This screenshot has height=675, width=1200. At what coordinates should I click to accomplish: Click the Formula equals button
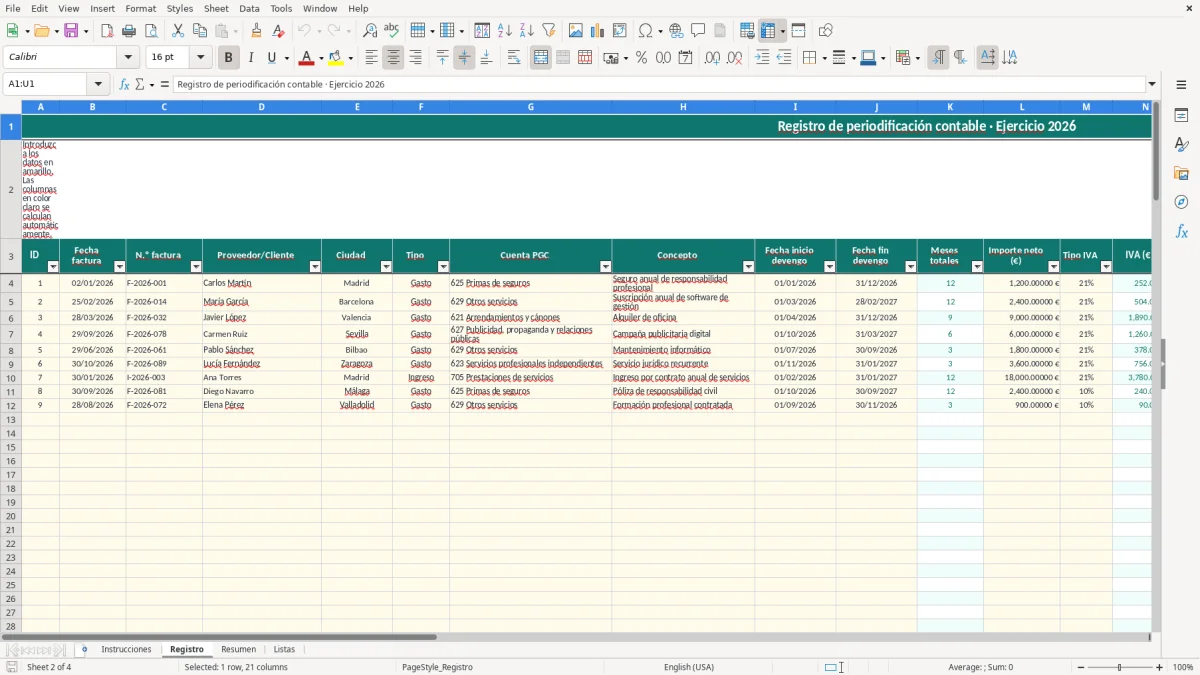(x=165, y=84)
